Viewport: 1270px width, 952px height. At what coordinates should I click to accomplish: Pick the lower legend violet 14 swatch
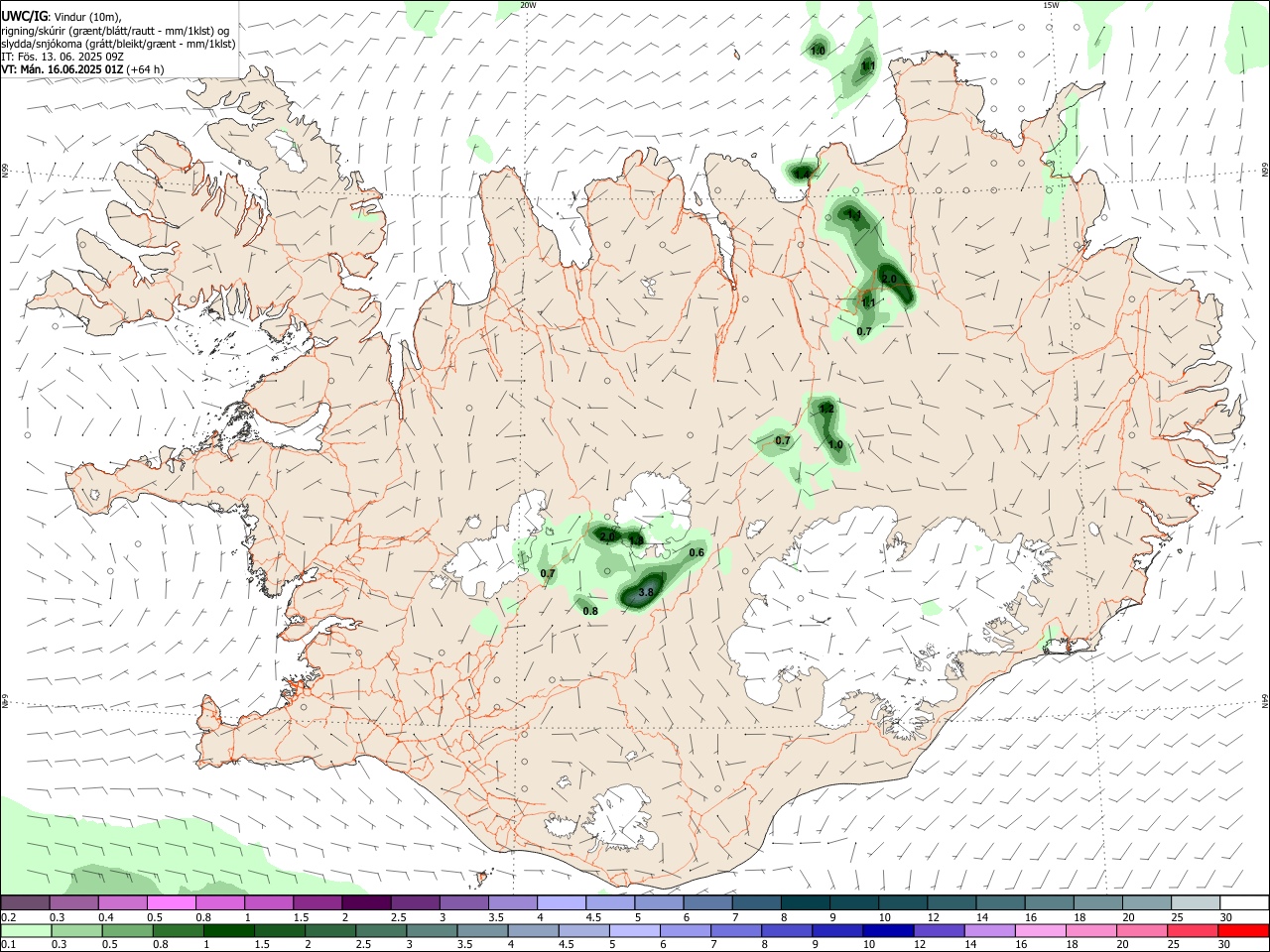tap(991, 930)
